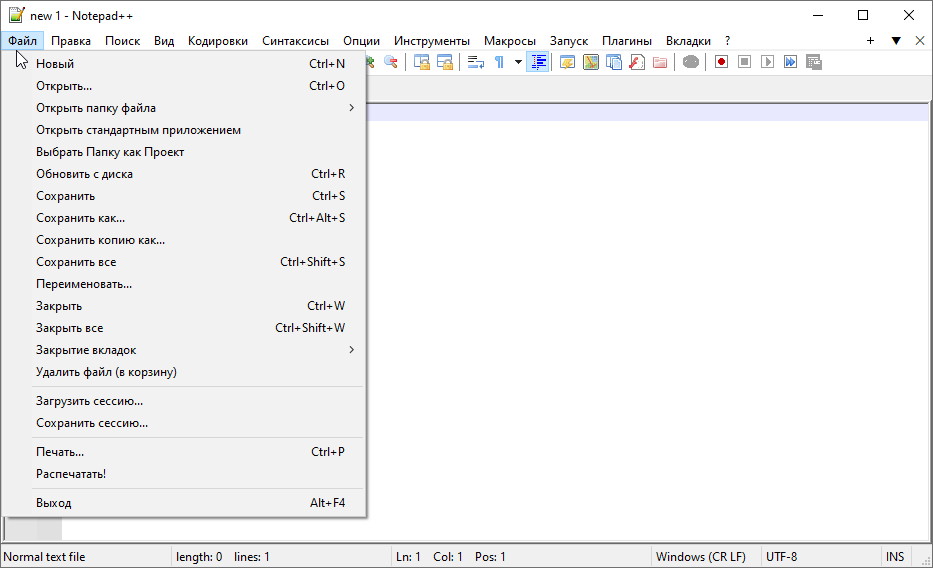Viewport: 933px width, 568px height.
Task: Open the ? help menu
Action: point(727,40)
